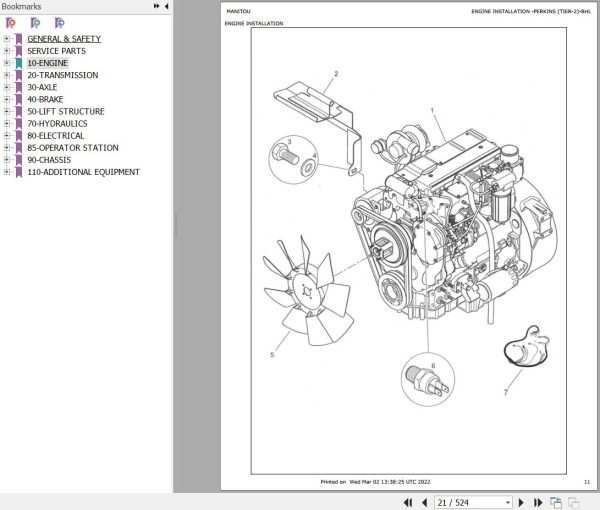
Task: Click the 'ENGINE INSTALLATION' page heading text
Action: pos(254,23)
